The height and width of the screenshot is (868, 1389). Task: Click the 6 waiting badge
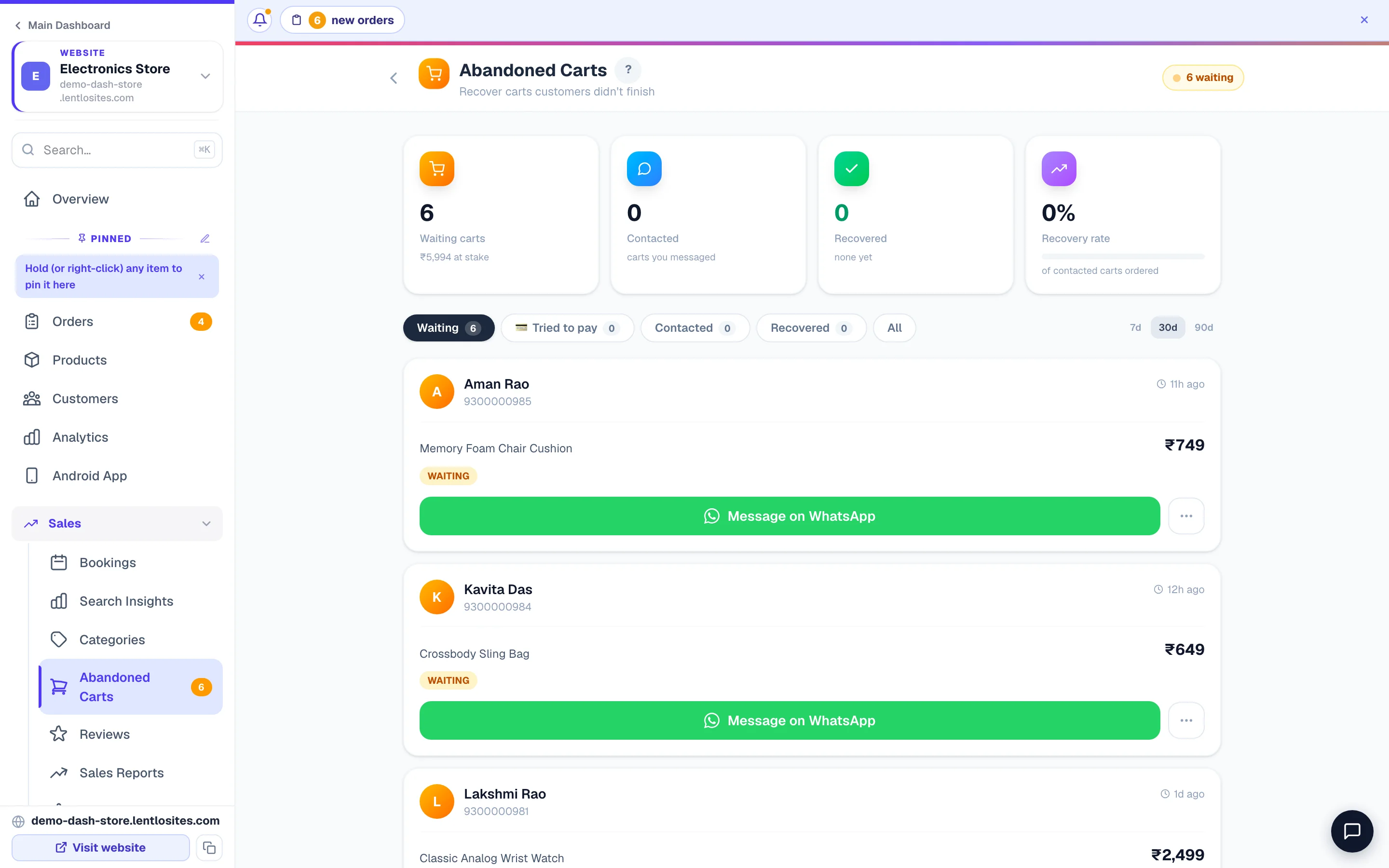tap(1203, 78)
